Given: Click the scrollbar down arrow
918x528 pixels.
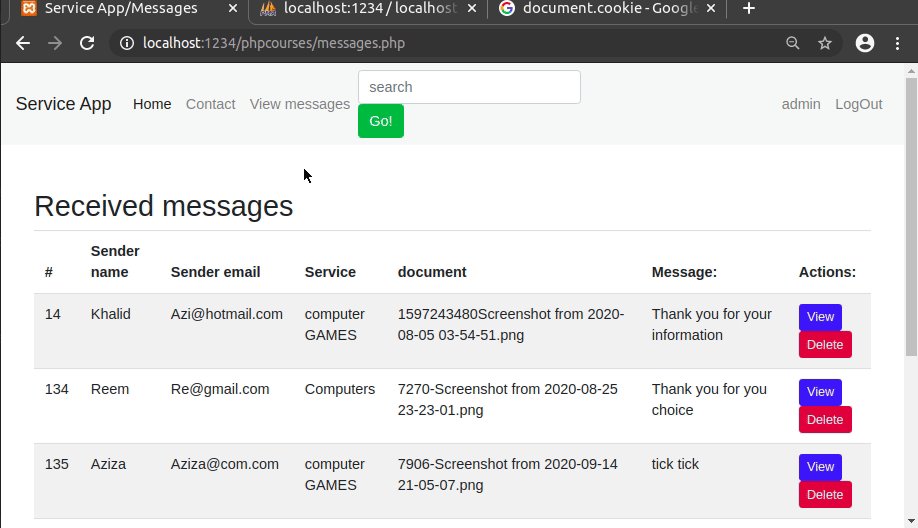Looking at the screenshot, I should (x=911, y=521).
